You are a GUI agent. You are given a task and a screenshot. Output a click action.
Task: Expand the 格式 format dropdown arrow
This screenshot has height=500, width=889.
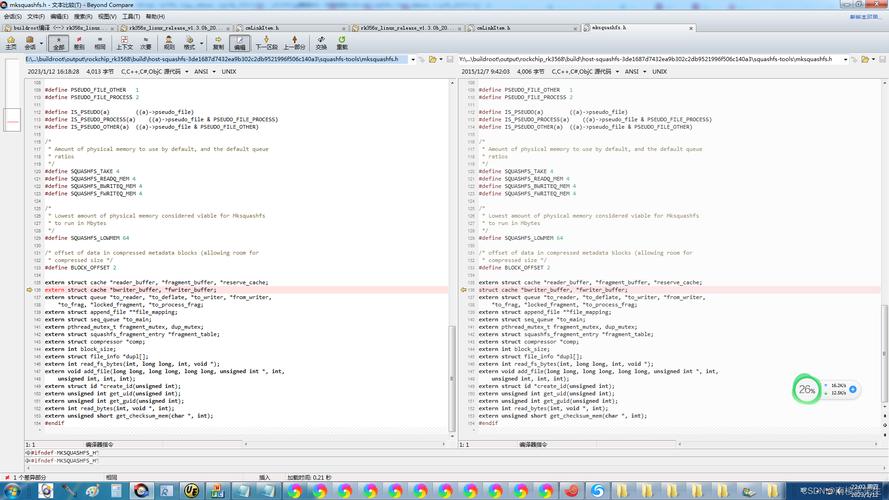201,43
